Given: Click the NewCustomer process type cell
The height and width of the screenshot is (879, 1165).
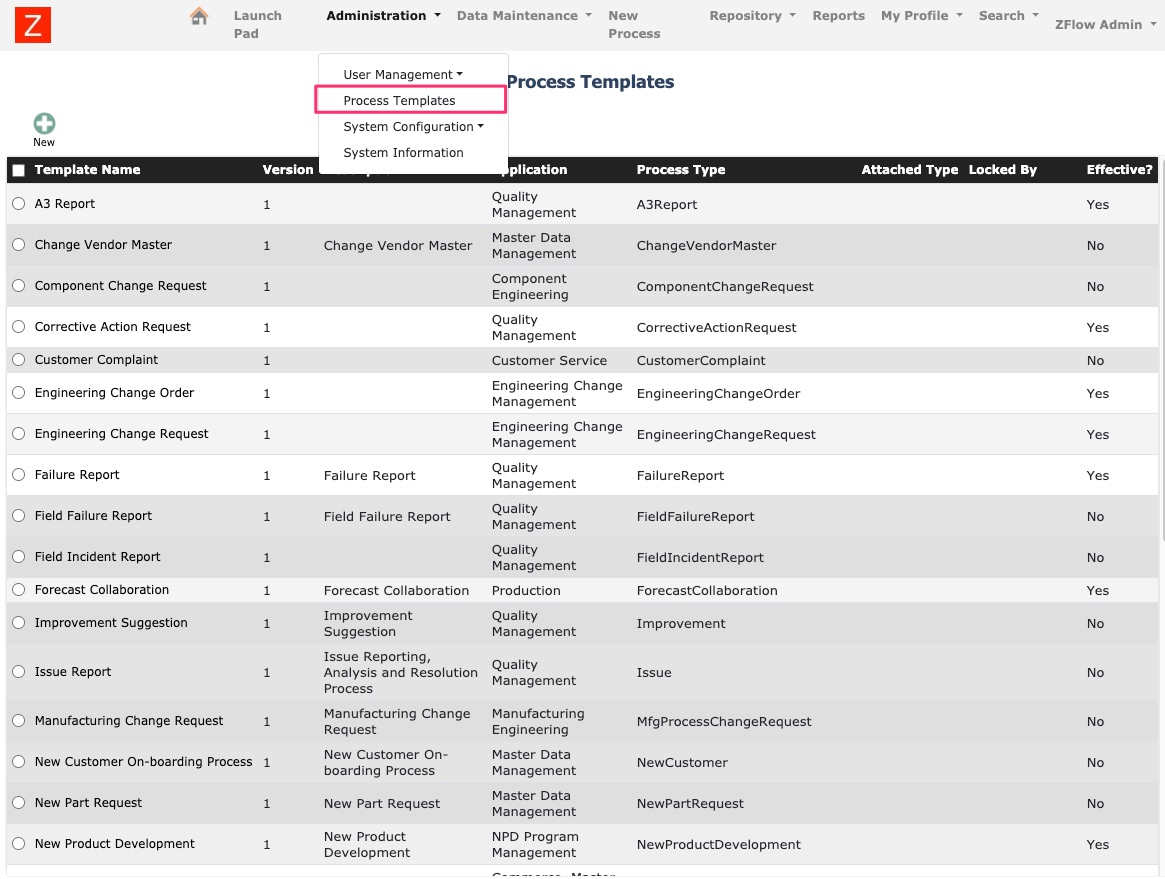Looking at the screenshot, I should [682, 762].
